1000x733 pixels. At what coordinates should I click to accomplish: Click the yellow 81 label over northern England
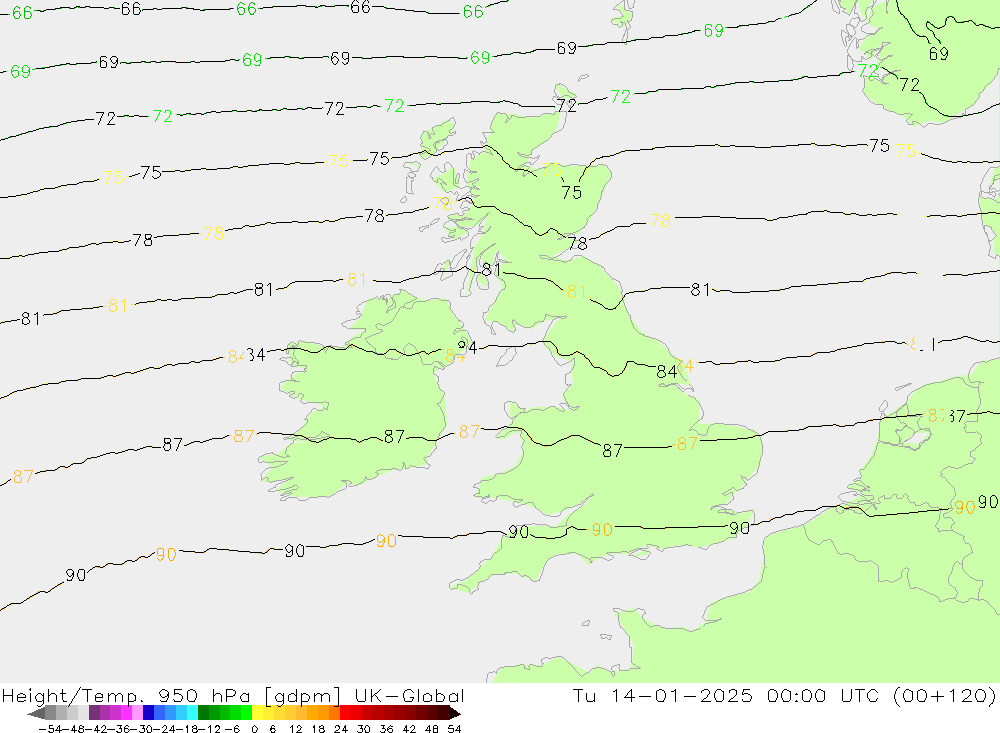click(576, 292)
